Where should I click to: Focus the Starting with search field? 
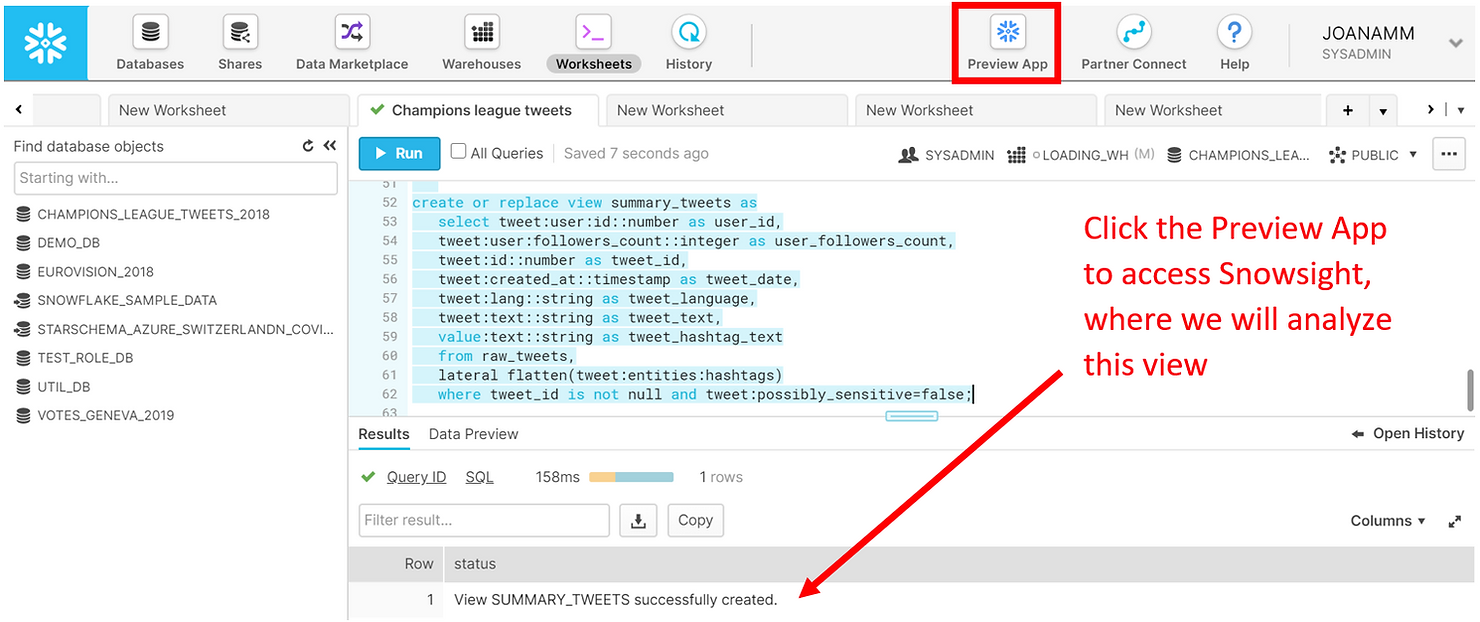tap(176, 178)
